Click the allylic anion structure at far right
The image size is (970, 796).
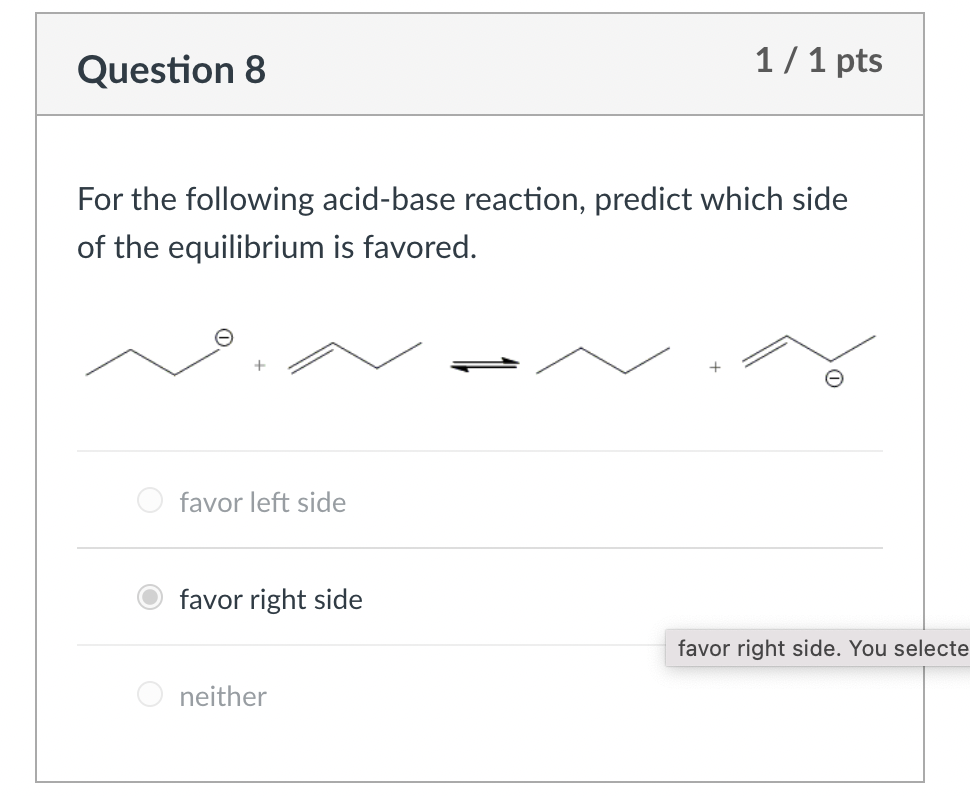(808, 355)
